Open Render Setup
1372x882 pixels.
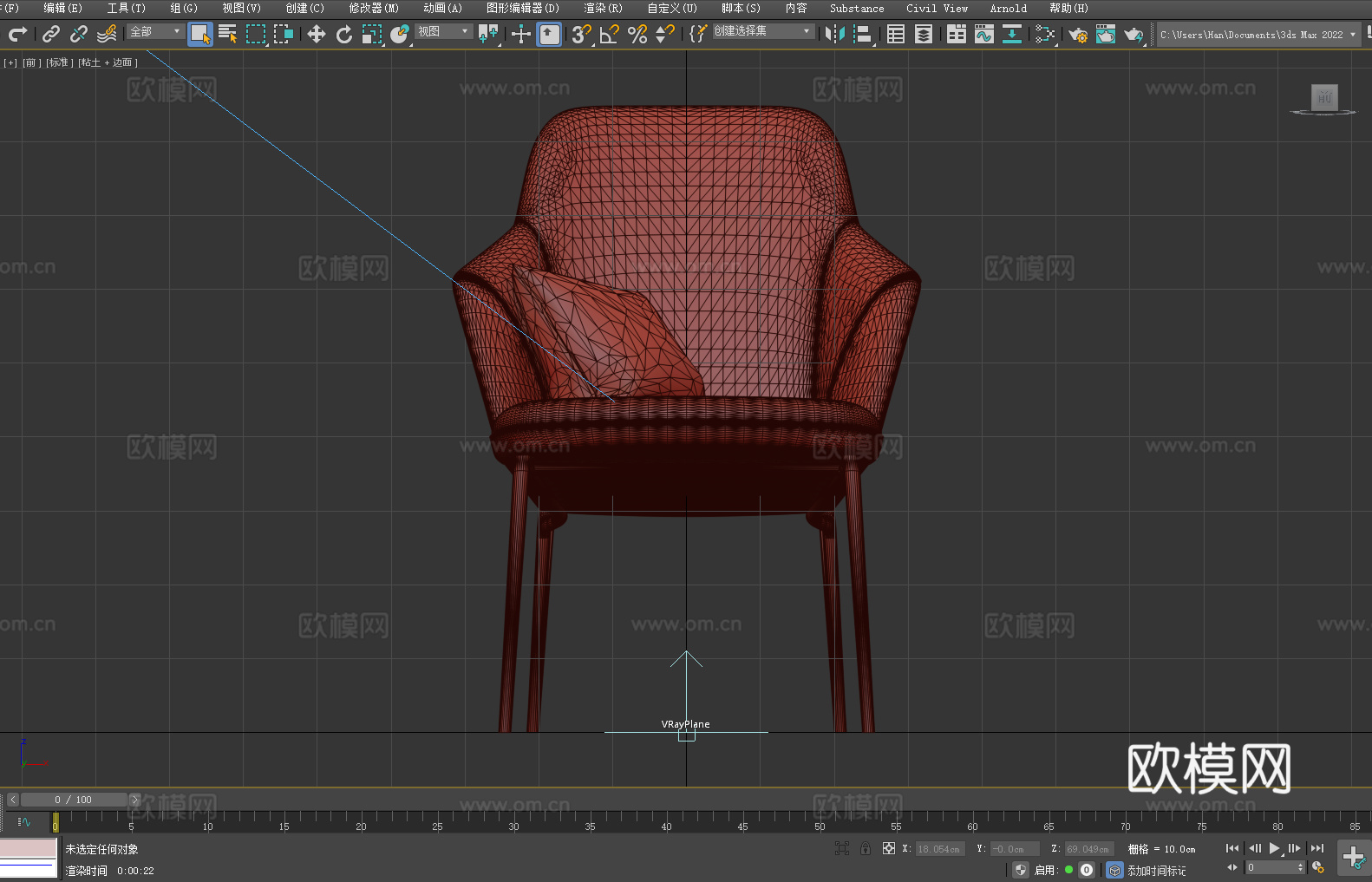[x=1078, y=34]
